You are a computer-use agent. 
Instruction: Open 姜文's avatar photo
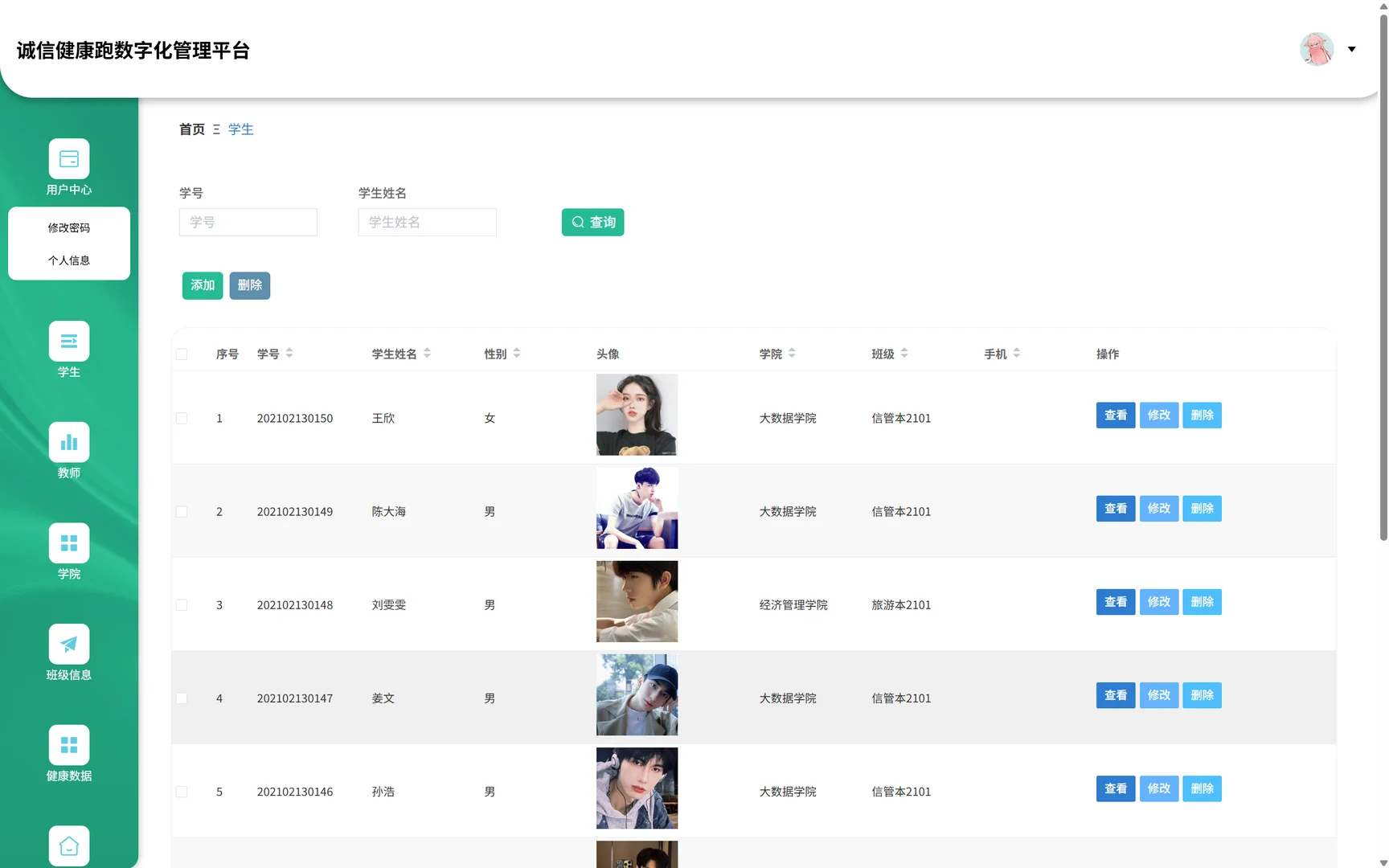(637, 694)
